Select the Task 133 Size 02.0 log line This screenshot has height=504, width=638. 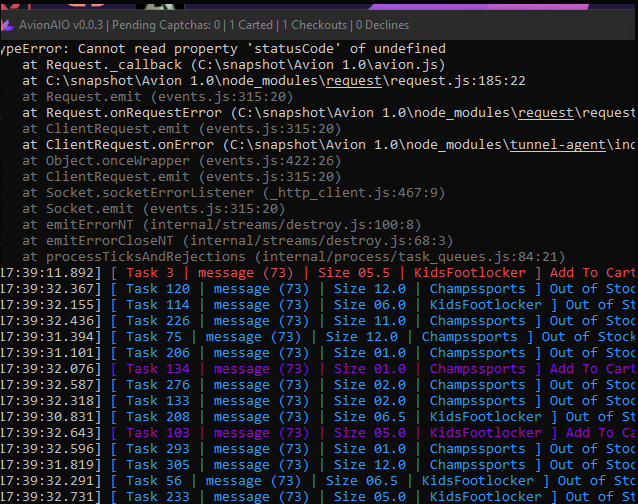tap(319, 401)
